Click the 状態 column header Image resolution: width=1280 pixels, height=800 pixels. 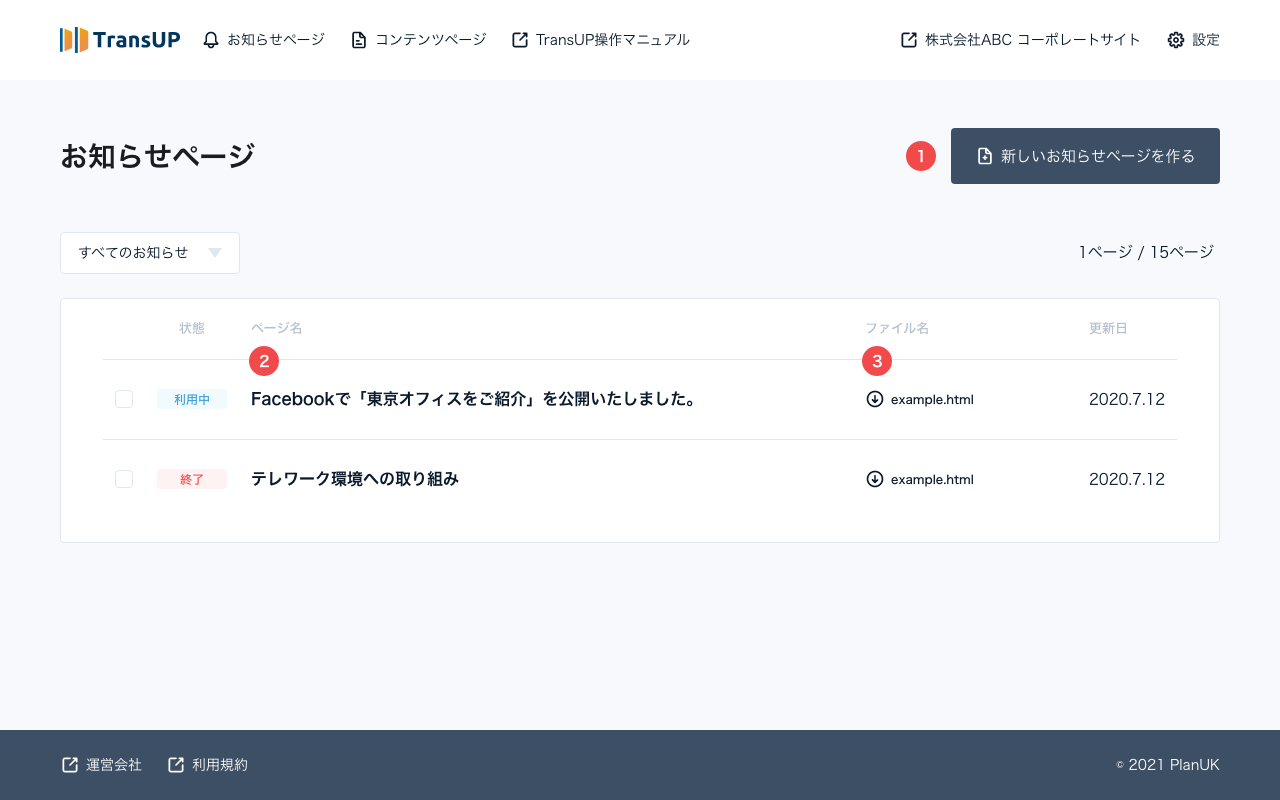pyautogui.click(x=192, y=328)
